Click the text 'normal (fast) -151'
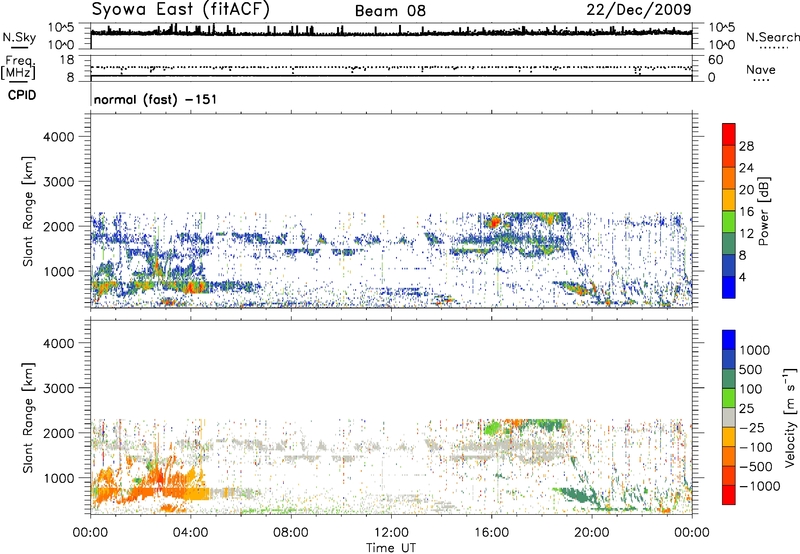 click(x=155, y=99)
